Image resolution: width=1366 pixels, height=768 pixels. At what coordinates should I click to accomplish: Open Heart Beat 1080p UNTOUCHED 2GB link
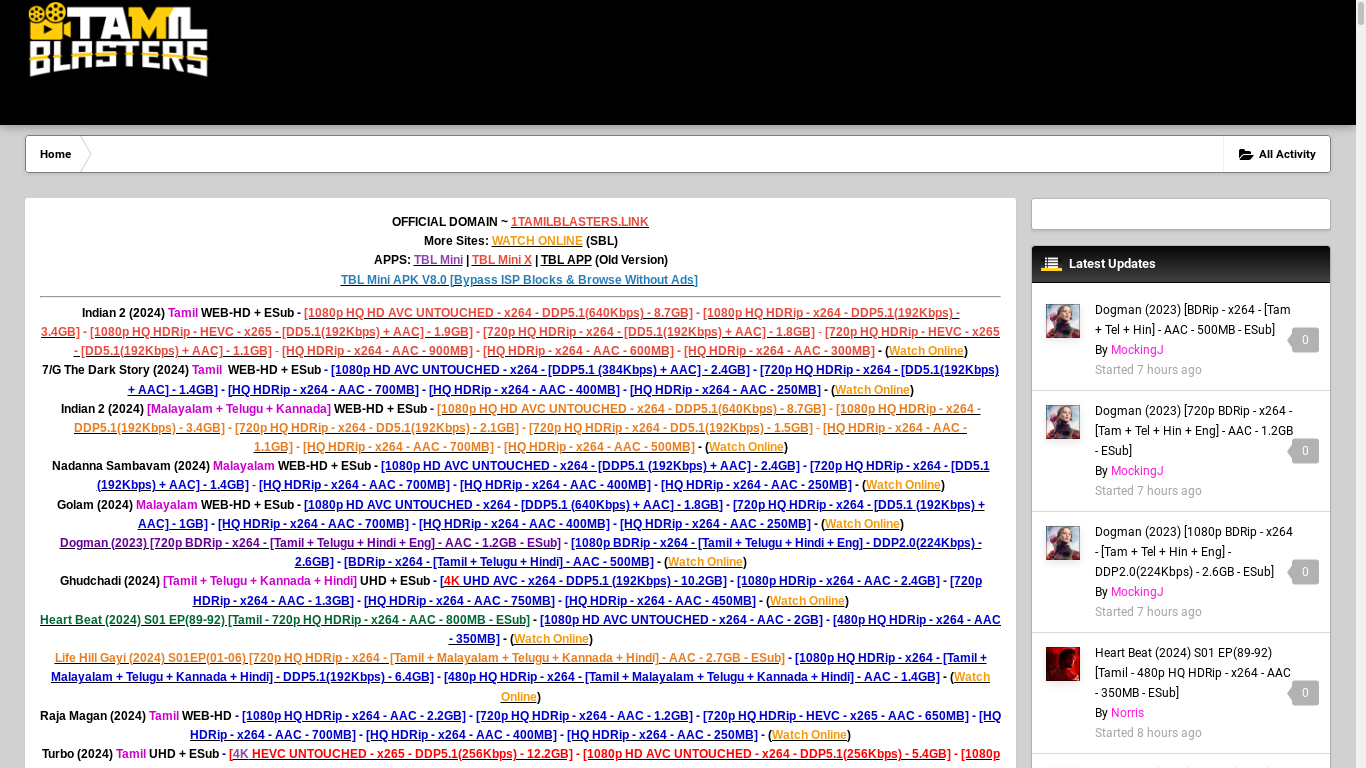pos(682,620)
